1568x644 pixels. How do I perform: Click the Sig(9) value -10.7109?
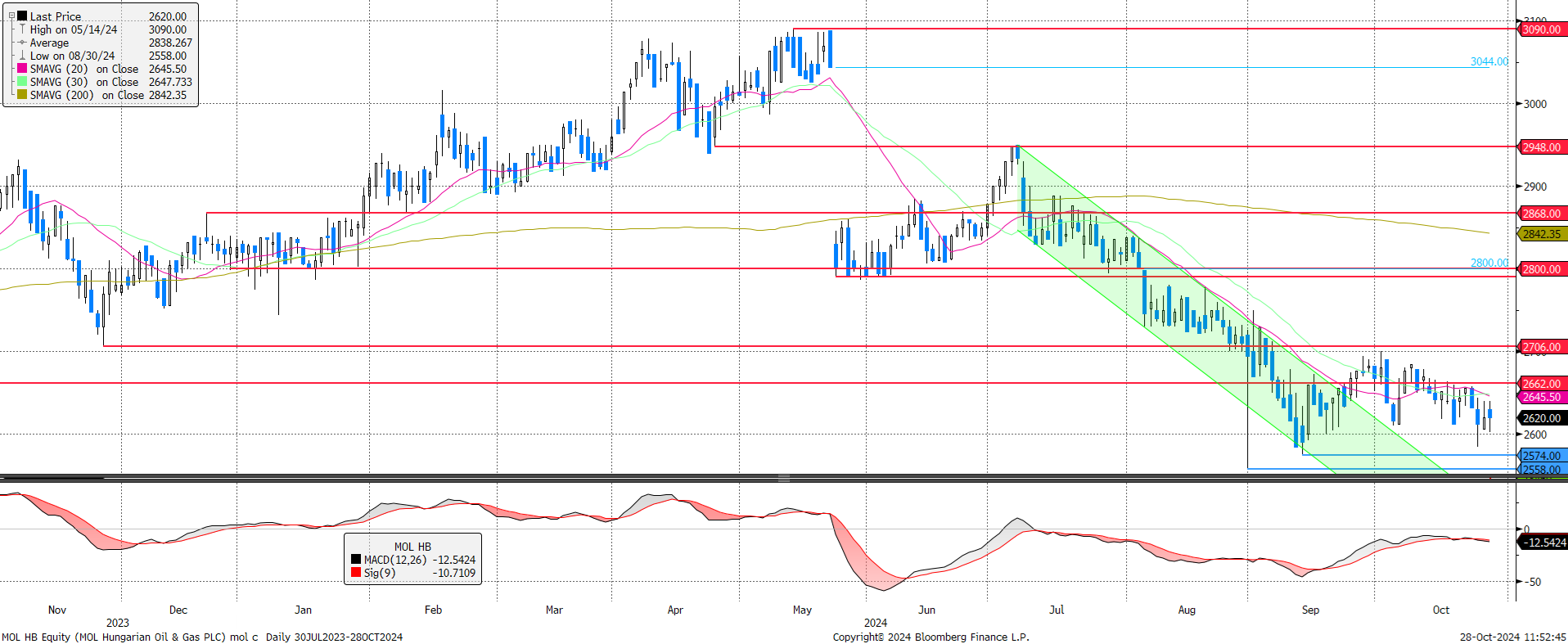pyautogui.click(x=453, y=573)
